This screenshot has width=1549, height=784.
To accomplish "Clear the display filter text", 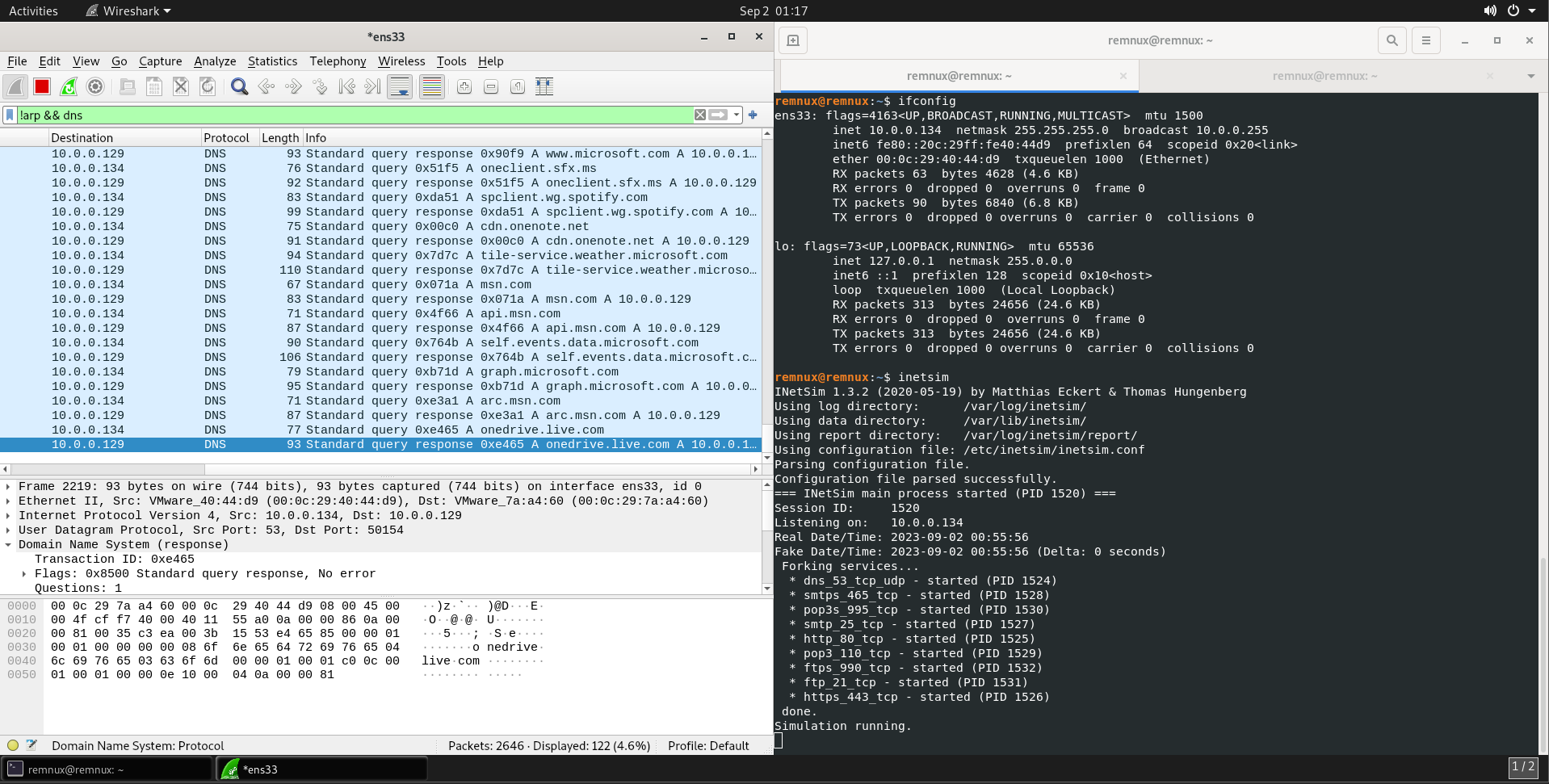I will click(700, 115).
